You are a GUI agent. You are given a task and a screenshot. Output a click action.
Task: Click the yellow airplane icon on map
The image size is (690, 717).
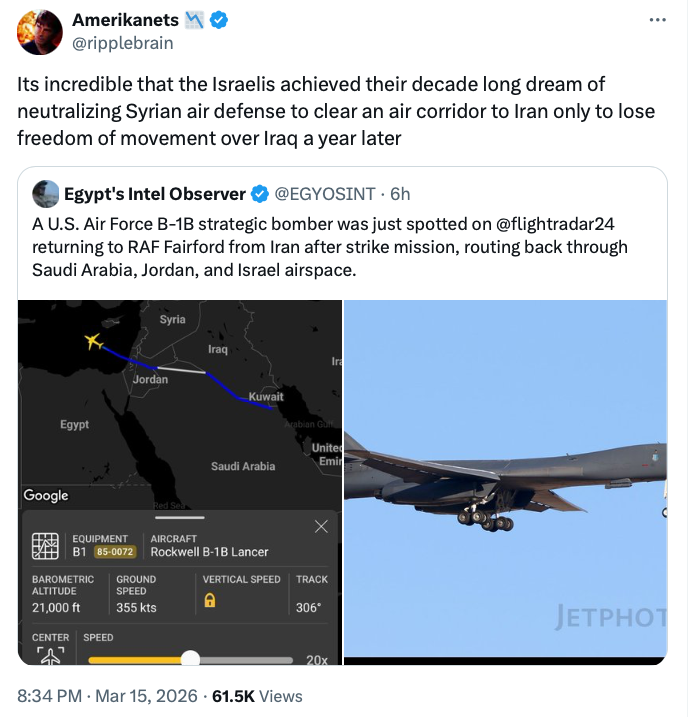point(94,342)
